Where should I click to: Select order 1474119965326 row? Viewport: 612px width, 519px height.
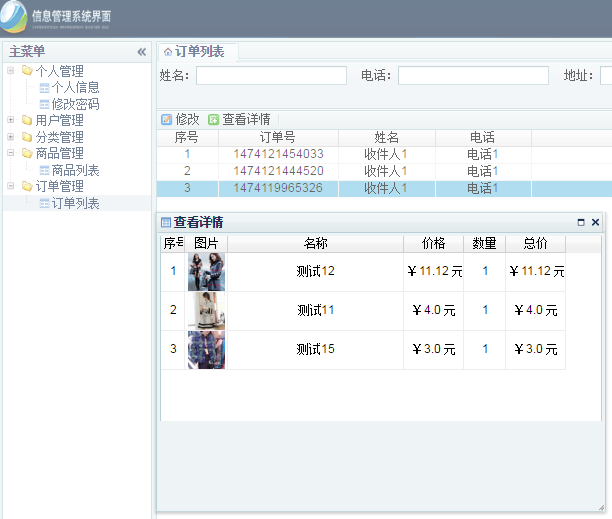384,188
